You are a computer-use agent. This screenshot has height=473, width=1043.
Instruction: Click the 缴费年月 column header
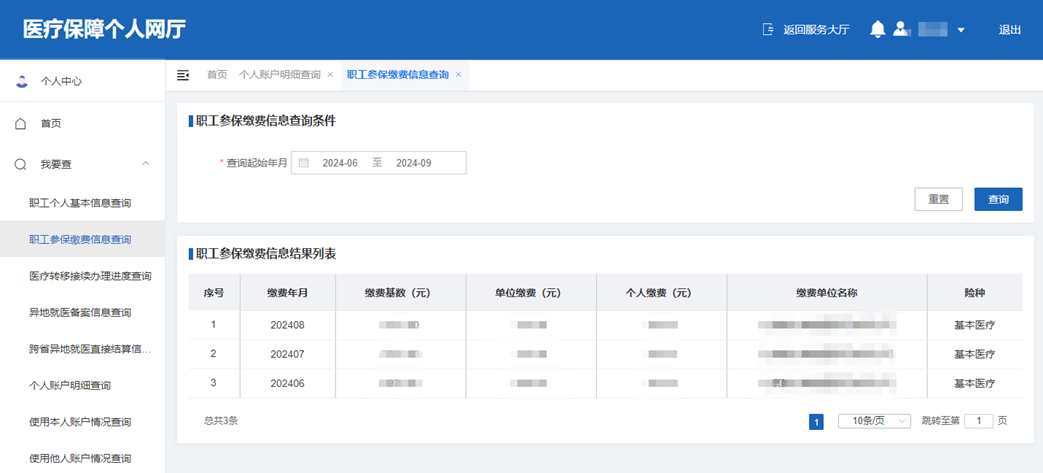tap(287, 292)
